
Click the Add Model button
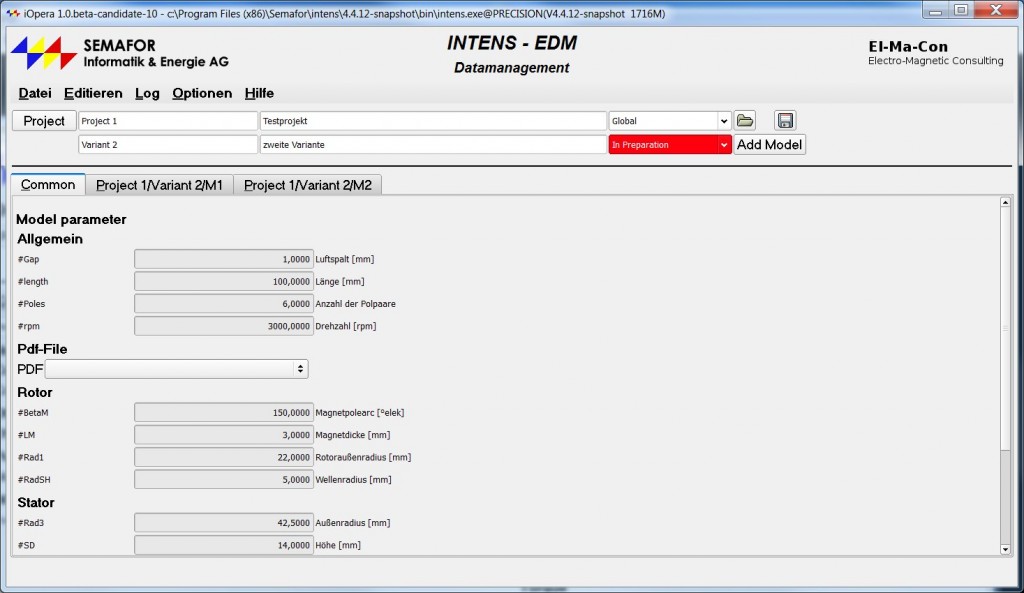(769, 144)
